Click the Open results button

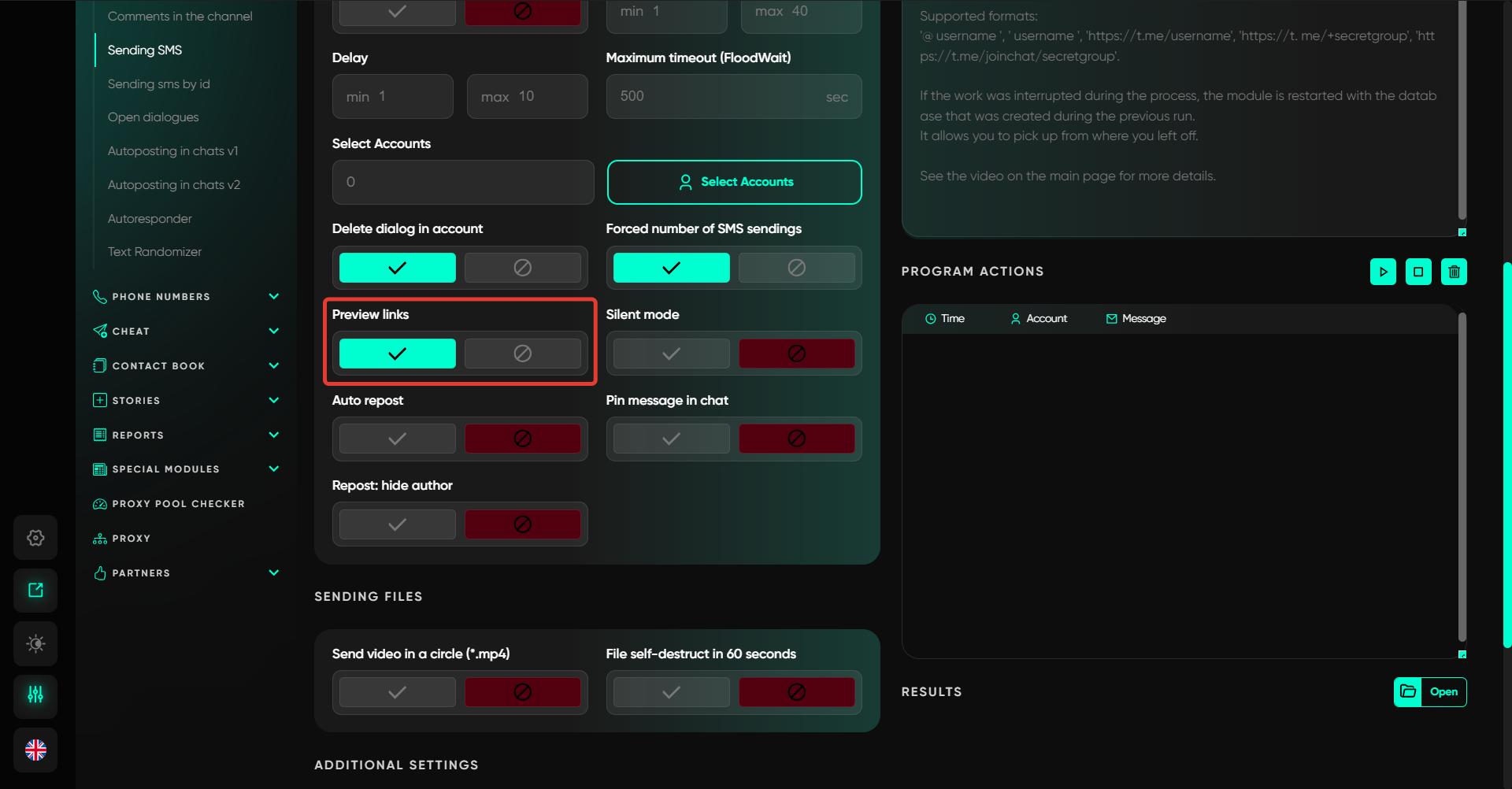1430,692
